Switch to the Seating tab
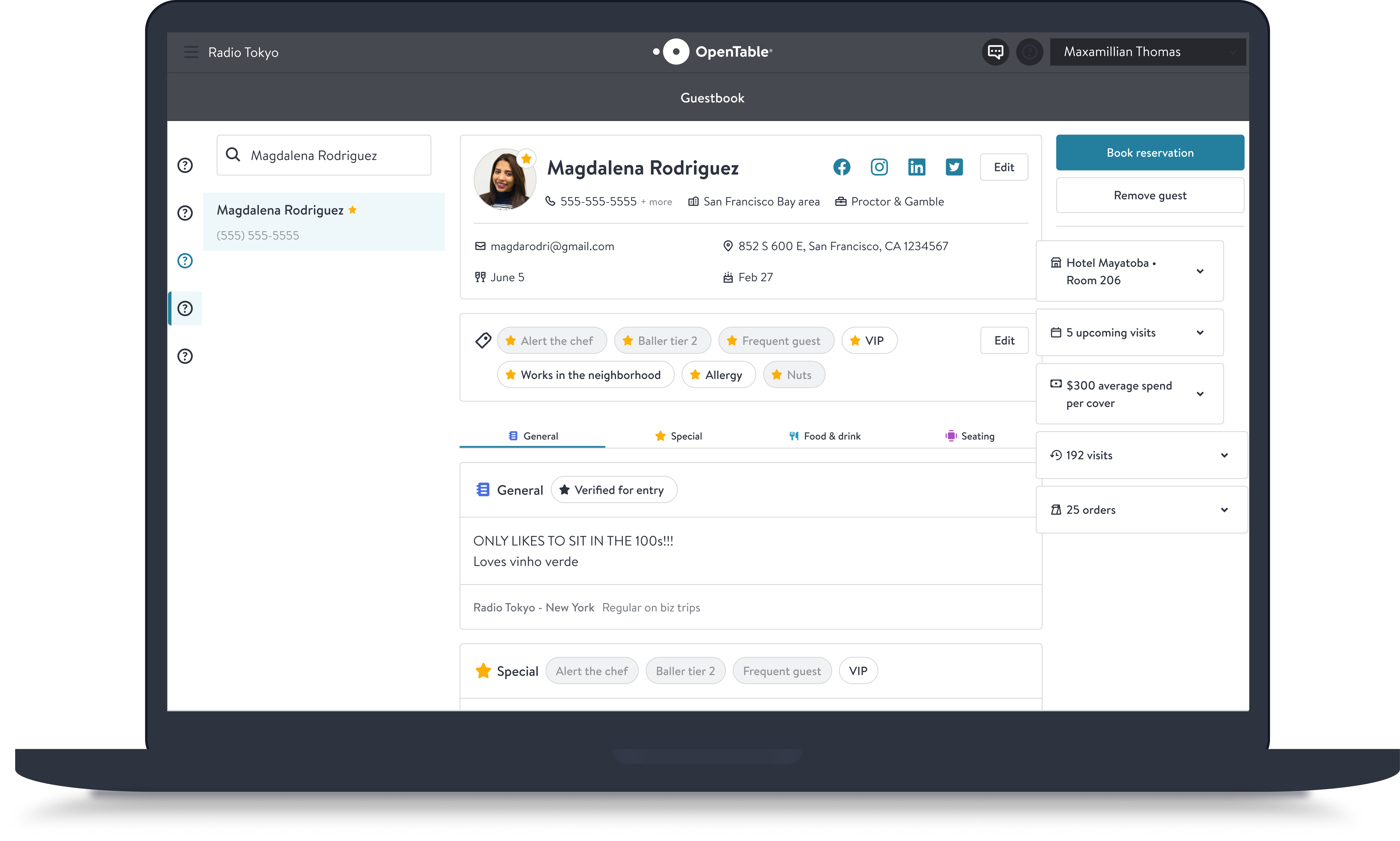 click(x=970, y=436)
